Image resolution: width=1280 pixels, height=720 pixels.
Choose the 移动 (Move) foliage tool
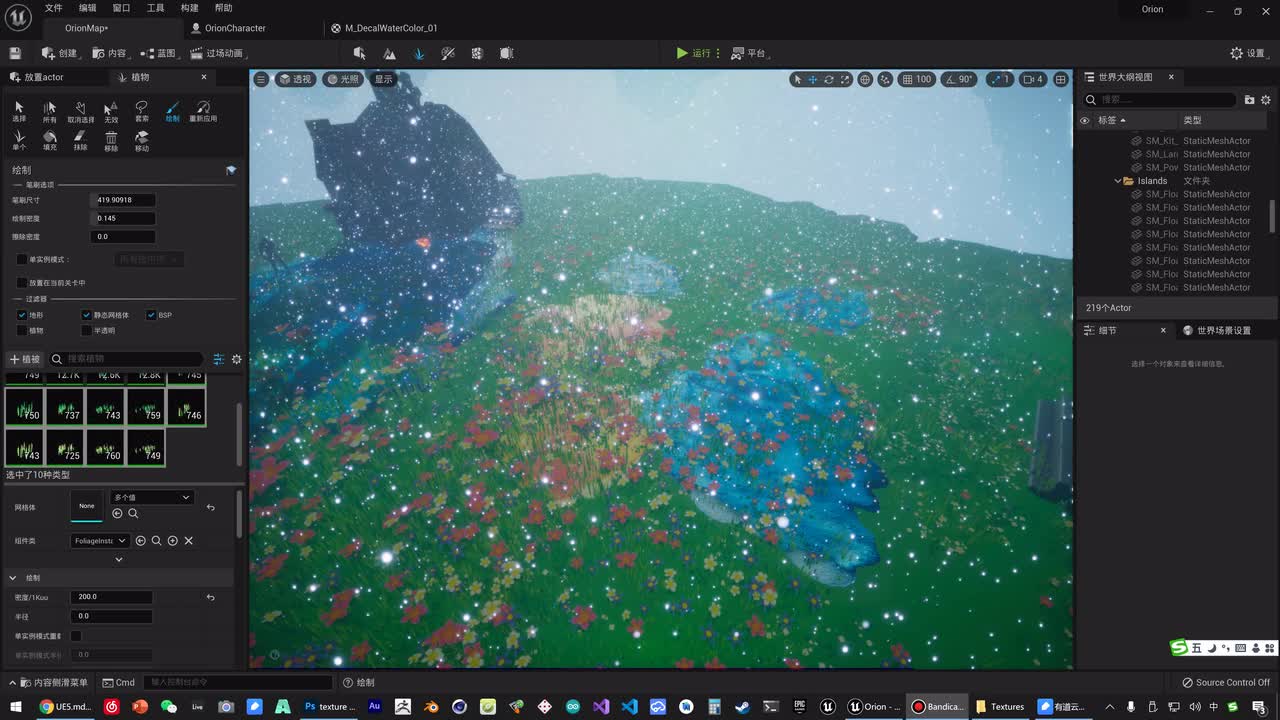pyautogui.click(x=142, y=141)
